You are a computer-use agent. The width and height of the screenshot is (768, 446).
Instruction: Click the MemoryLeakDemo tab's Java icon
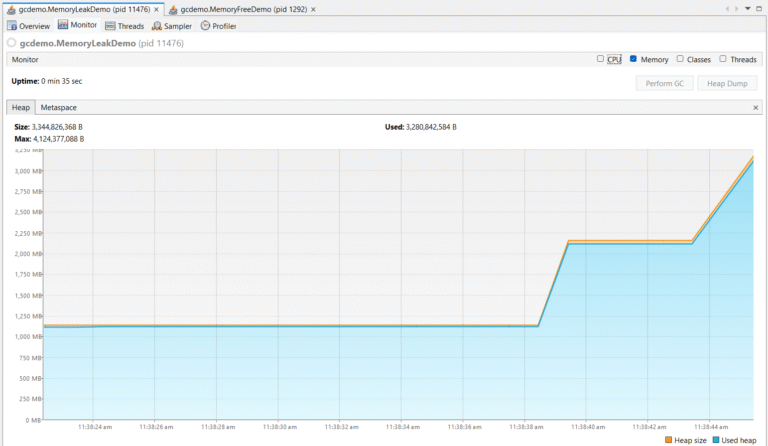tap(11, 9)
